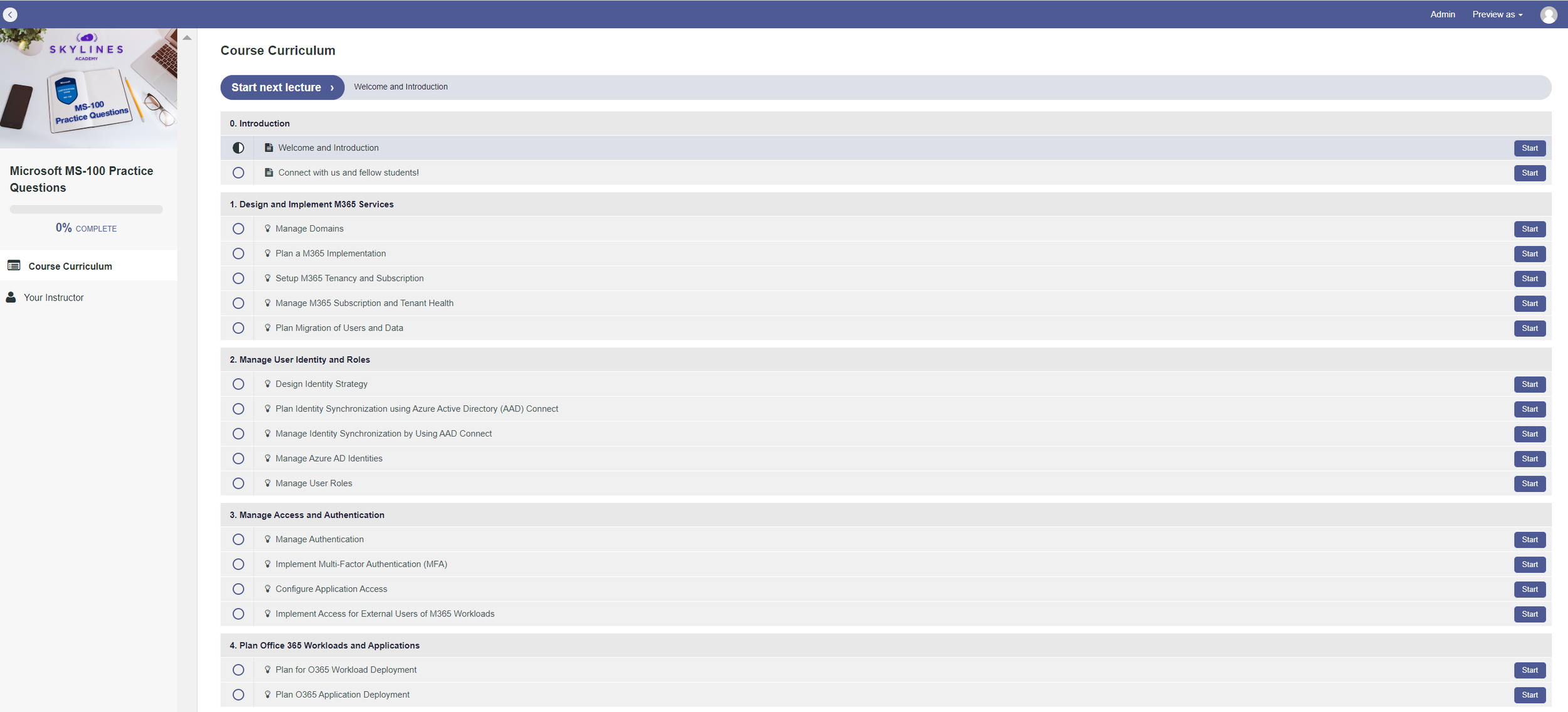Toggle half-filled completion circle for Welcome and Introduction
Image resolution: width=1568 pixels, height=712 pixels.
click(x=238, y=148)
